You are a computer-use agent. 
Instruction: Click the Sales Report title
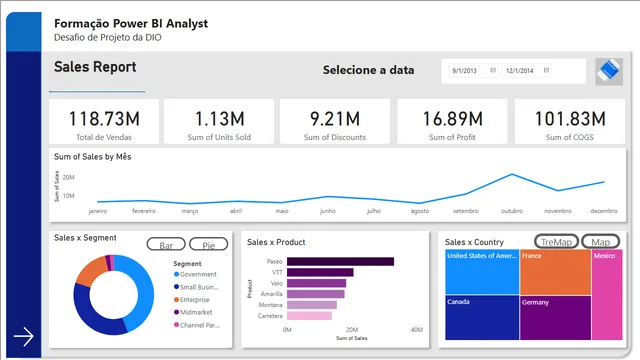coord(95,67)
